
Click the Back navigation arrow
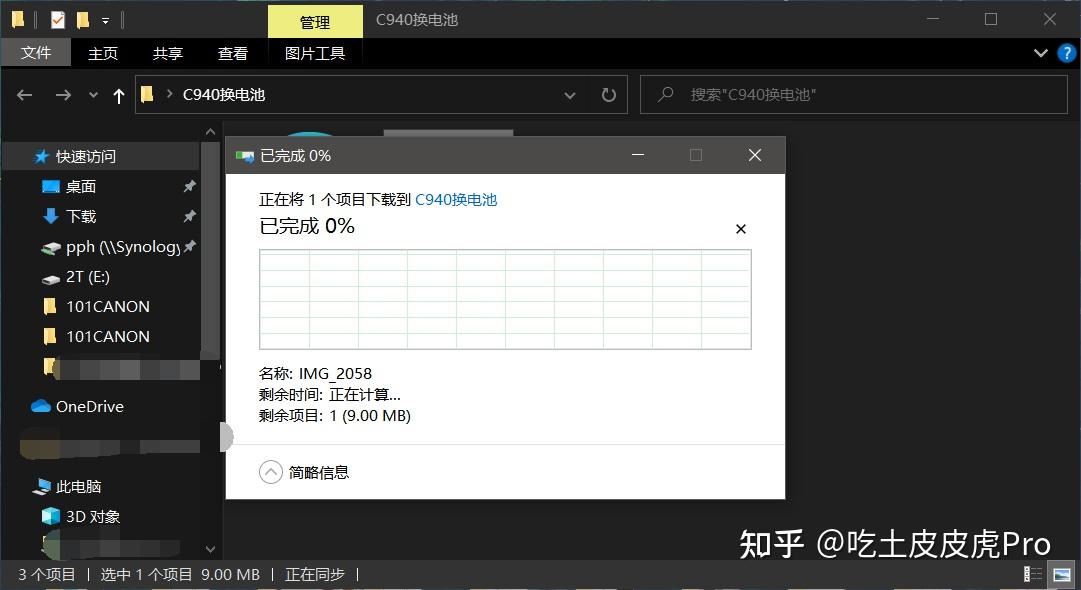(24, 94)
